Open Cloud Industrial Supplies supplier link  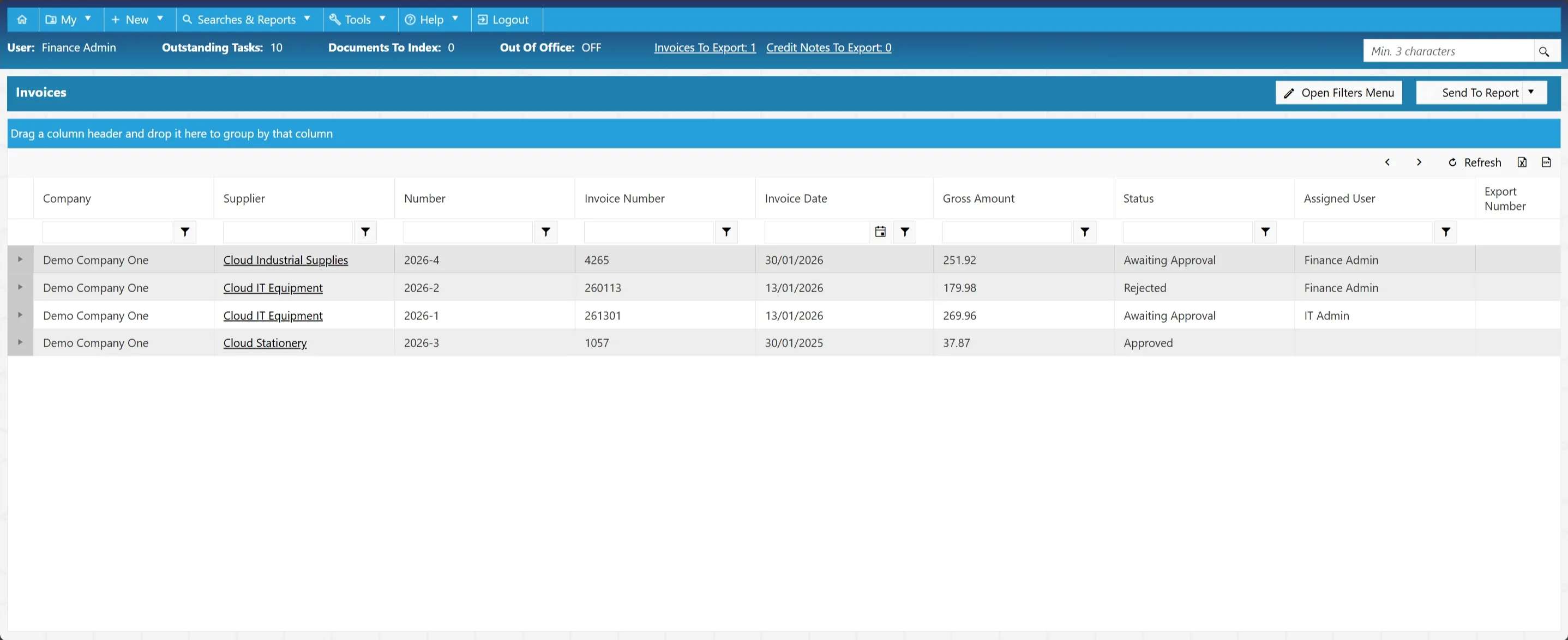click(285, 260)
